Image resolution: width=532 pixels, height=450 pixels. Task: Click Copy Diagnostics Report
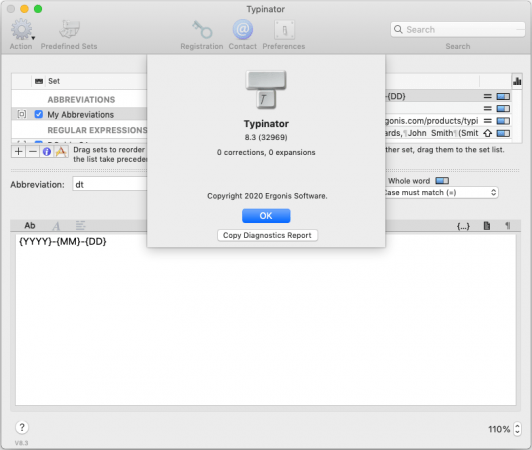tap(267, 235)
